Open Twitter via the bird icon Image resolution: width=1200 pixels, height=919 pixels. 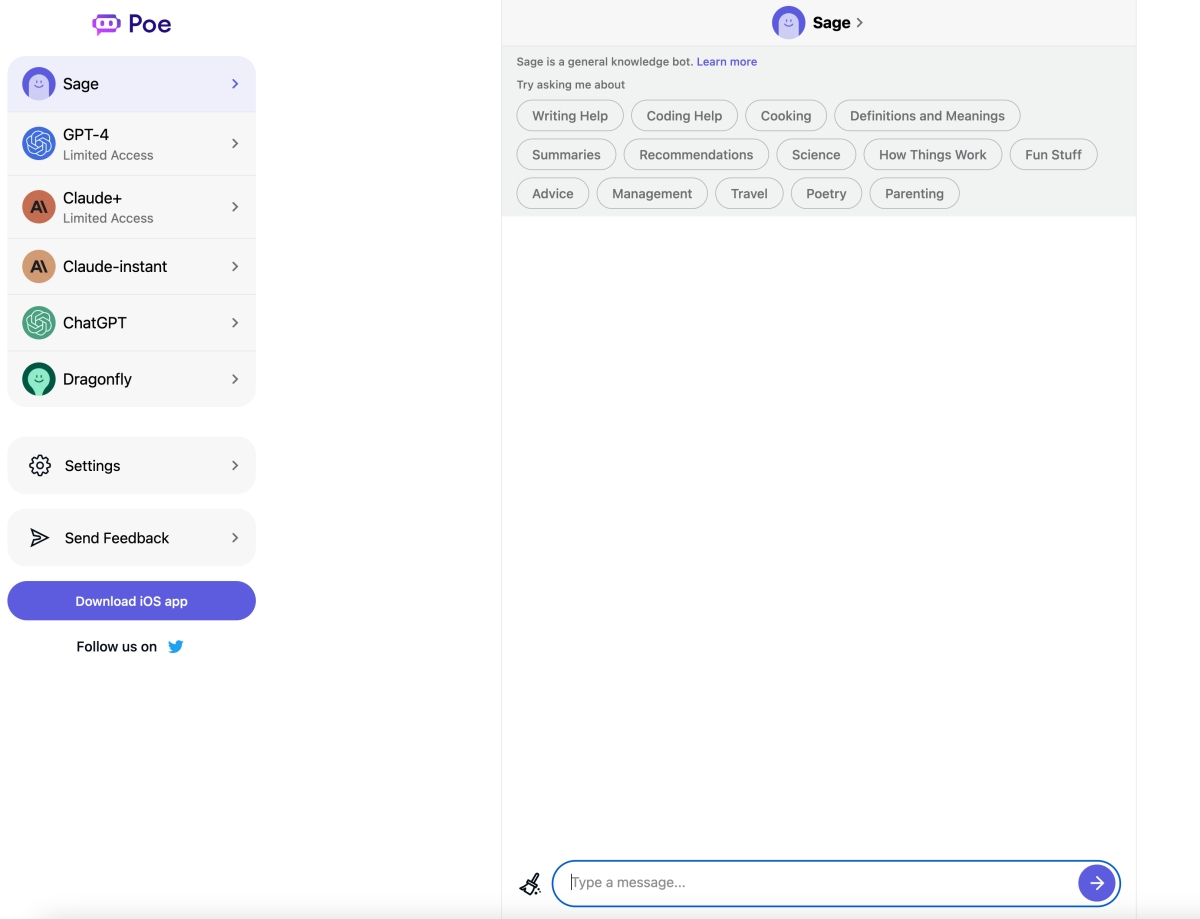point(176,647)
